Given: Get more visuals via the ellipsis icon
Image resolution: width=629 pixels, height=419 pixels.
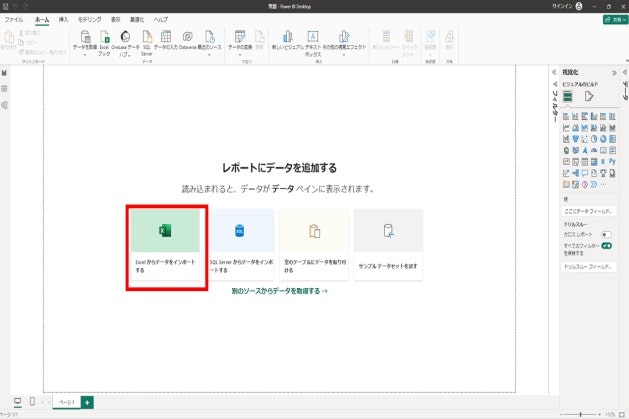Looking at the screenshot, I should pos(603,184).
